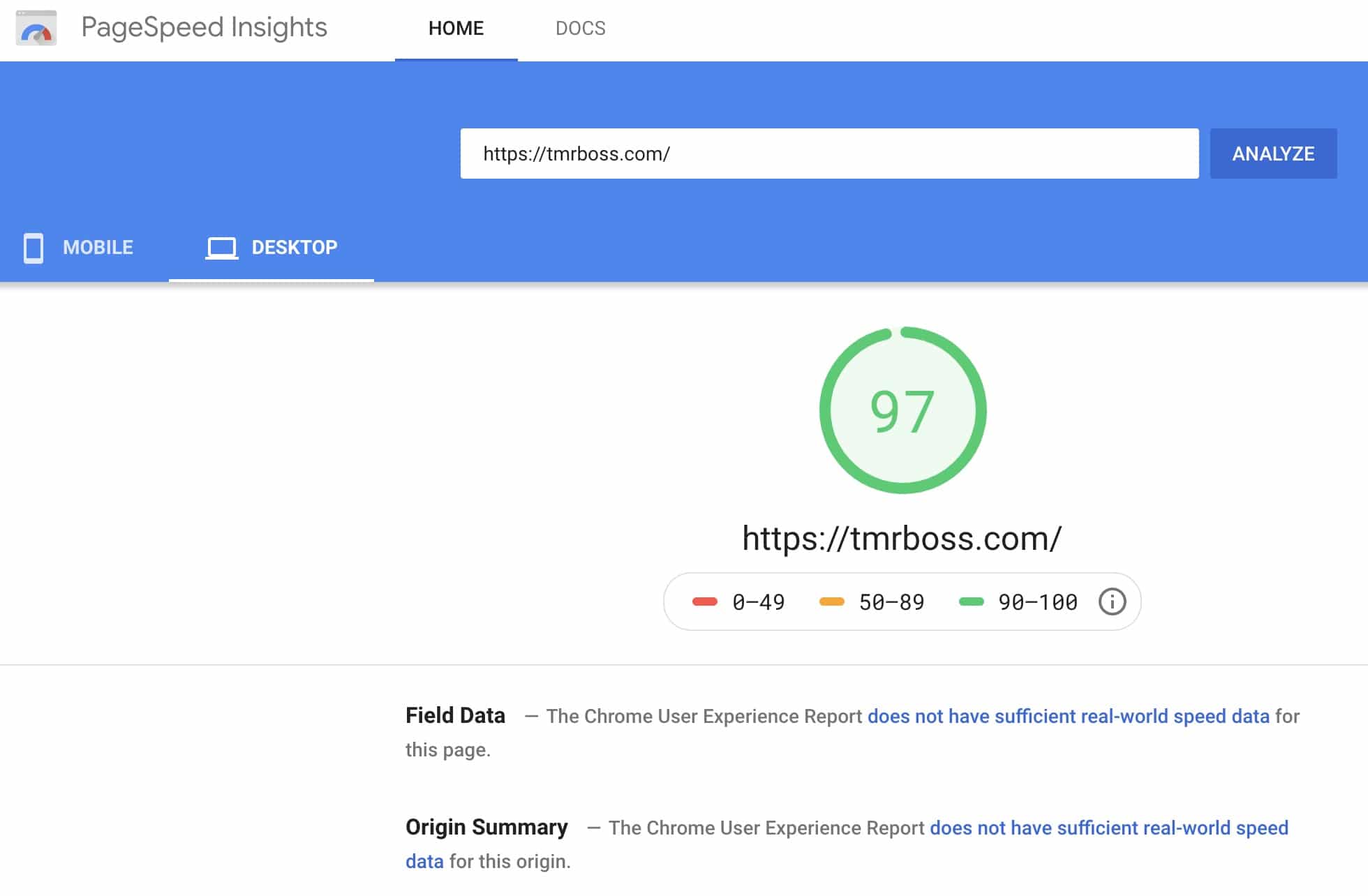The height and width of the screenshot is (896, 1368).
Task: Click the Field Data heading
Action: (455, 716)
